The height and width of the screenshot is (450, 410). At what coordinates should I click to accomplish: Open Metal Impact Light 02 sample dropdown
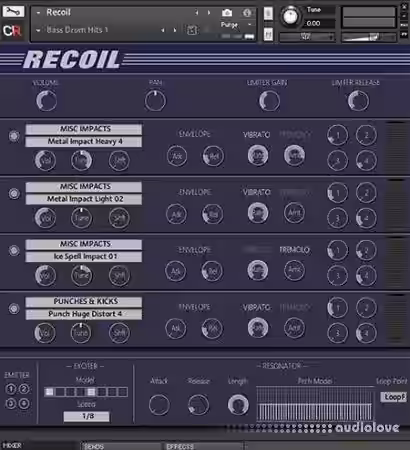(84, 199)
